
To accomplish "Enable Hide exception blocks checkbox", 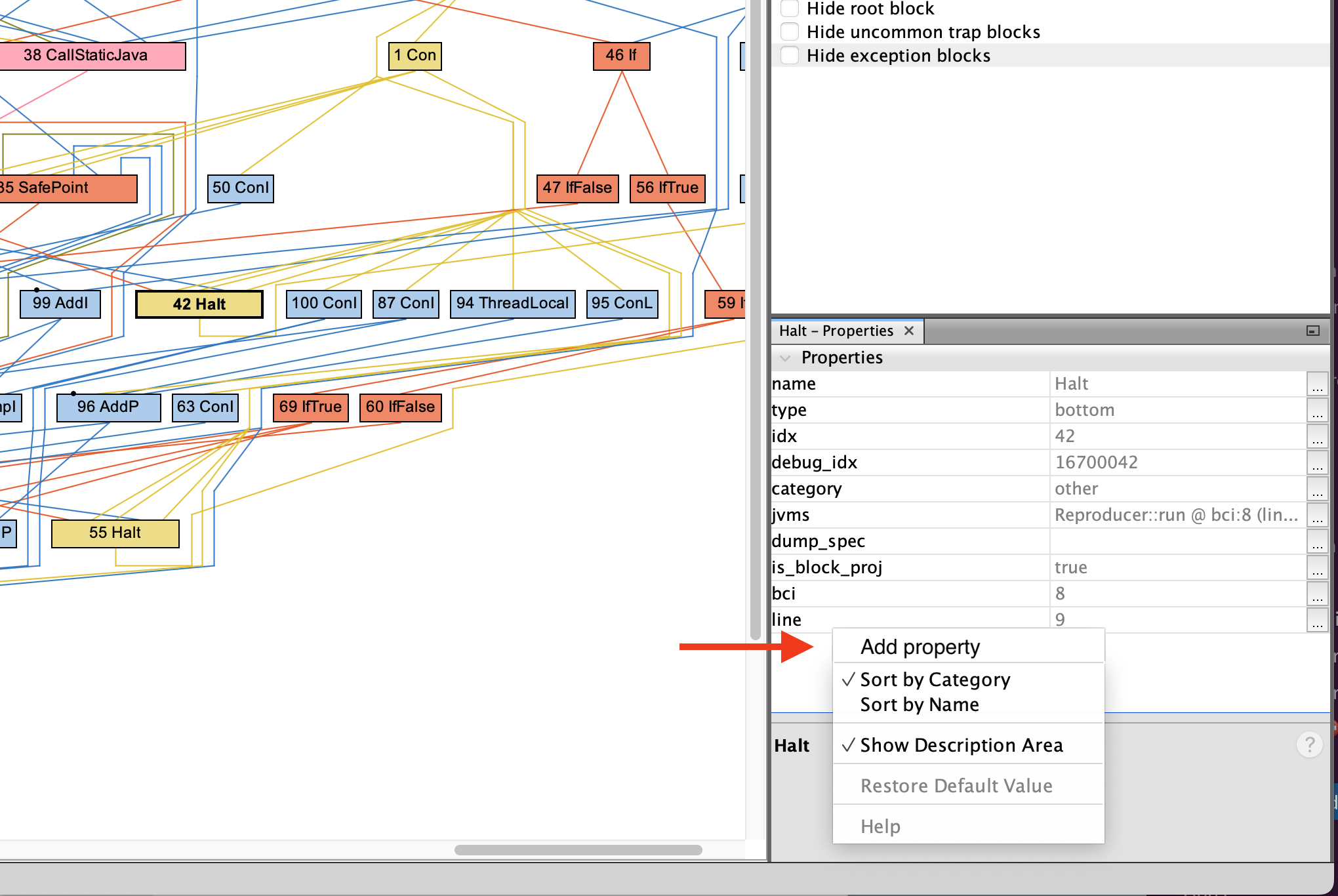I will click(790, 56).
